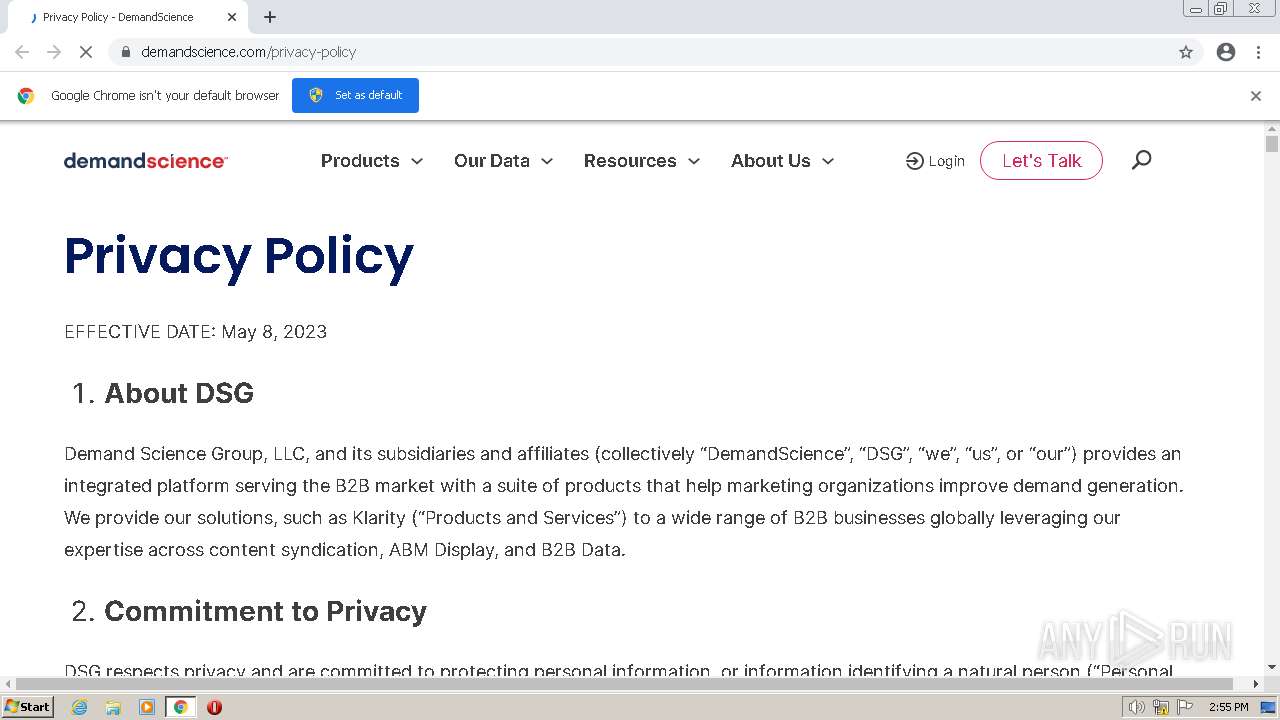The width and height of the screenshot is (1280, 720).
Task: Click the horizontal scrollbar
Action: [x=625, y=684]
